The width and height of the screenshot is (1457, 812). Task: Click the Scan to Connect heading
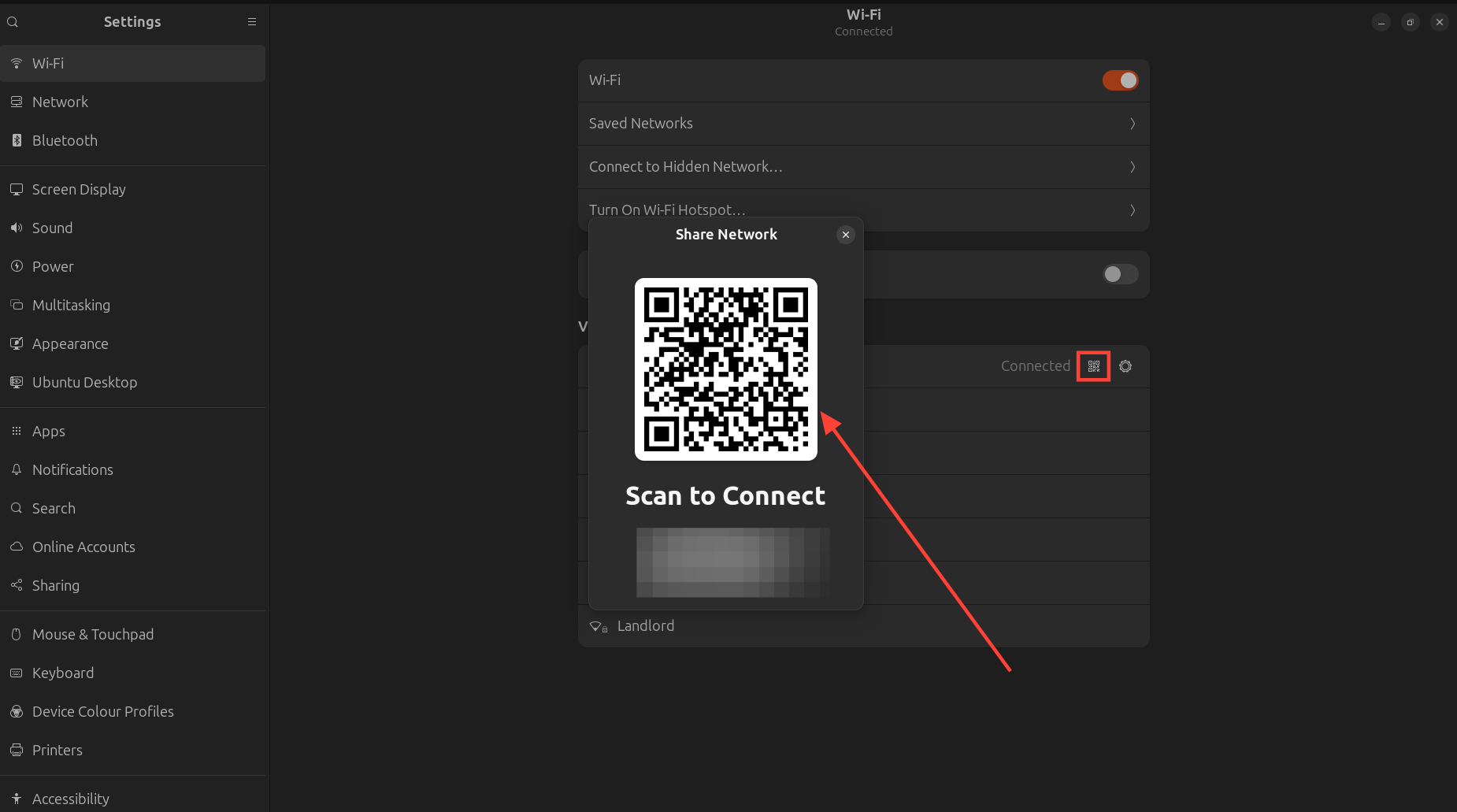pyautogui.click(x=725, y=496)
